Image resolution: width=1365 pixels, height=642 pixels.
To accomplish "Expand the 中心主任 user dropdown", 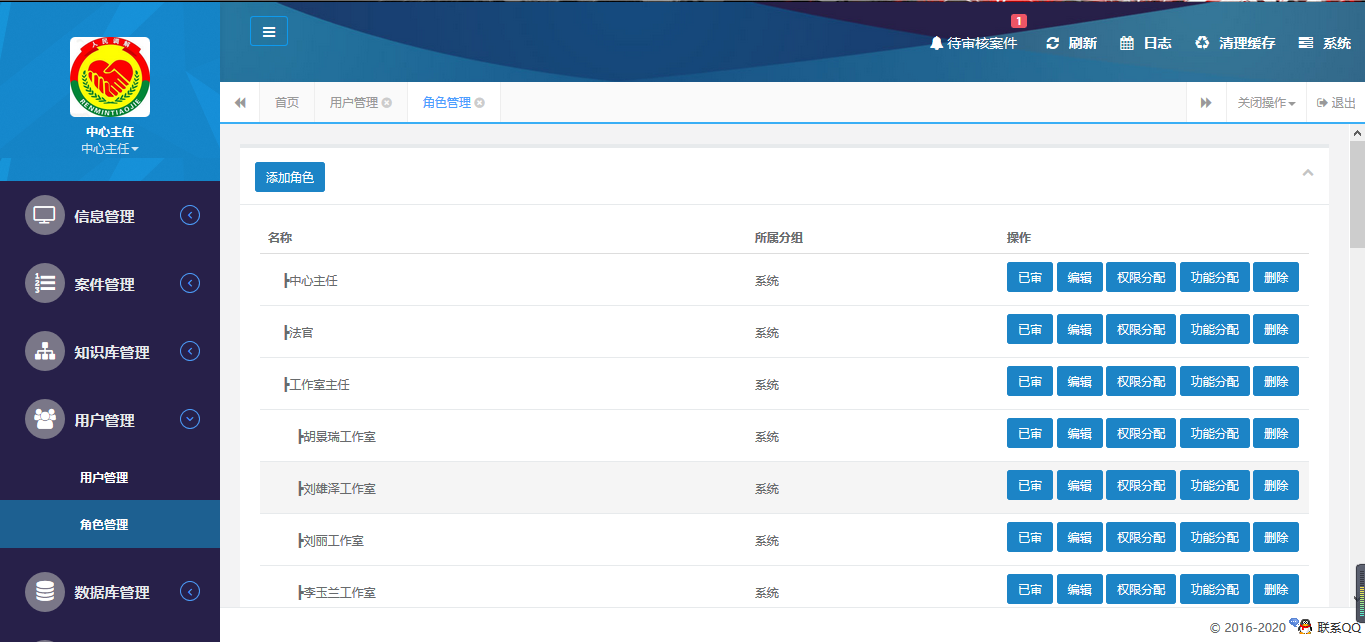I will pos(110,148).
